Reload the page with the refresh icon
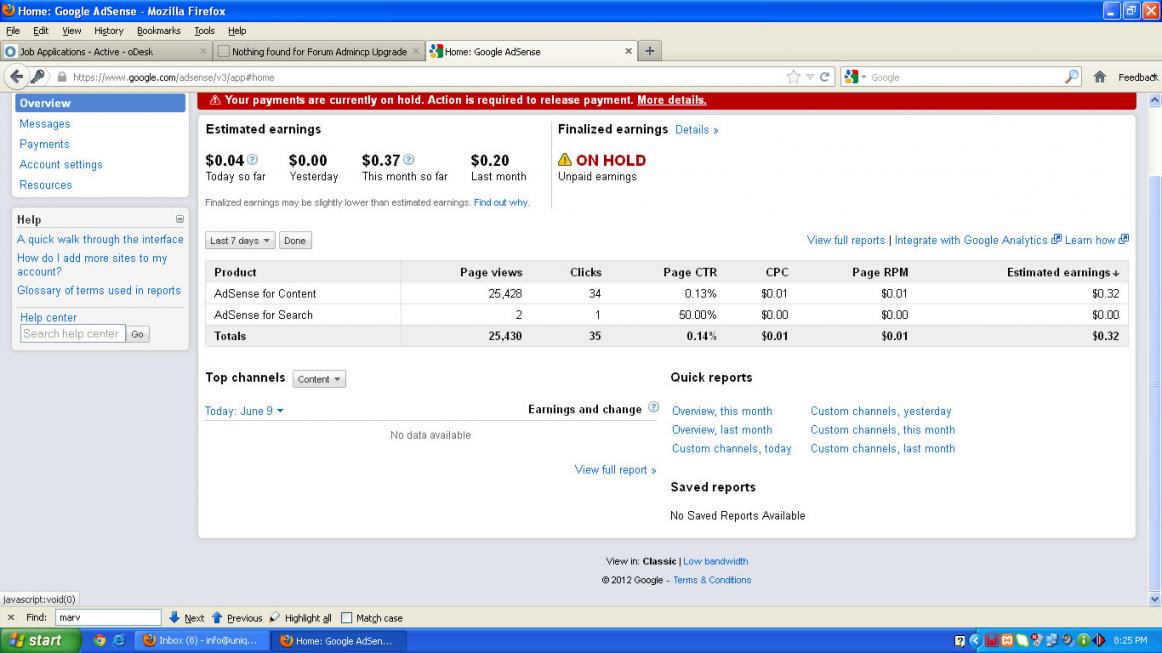 click(x=824, y=77)
